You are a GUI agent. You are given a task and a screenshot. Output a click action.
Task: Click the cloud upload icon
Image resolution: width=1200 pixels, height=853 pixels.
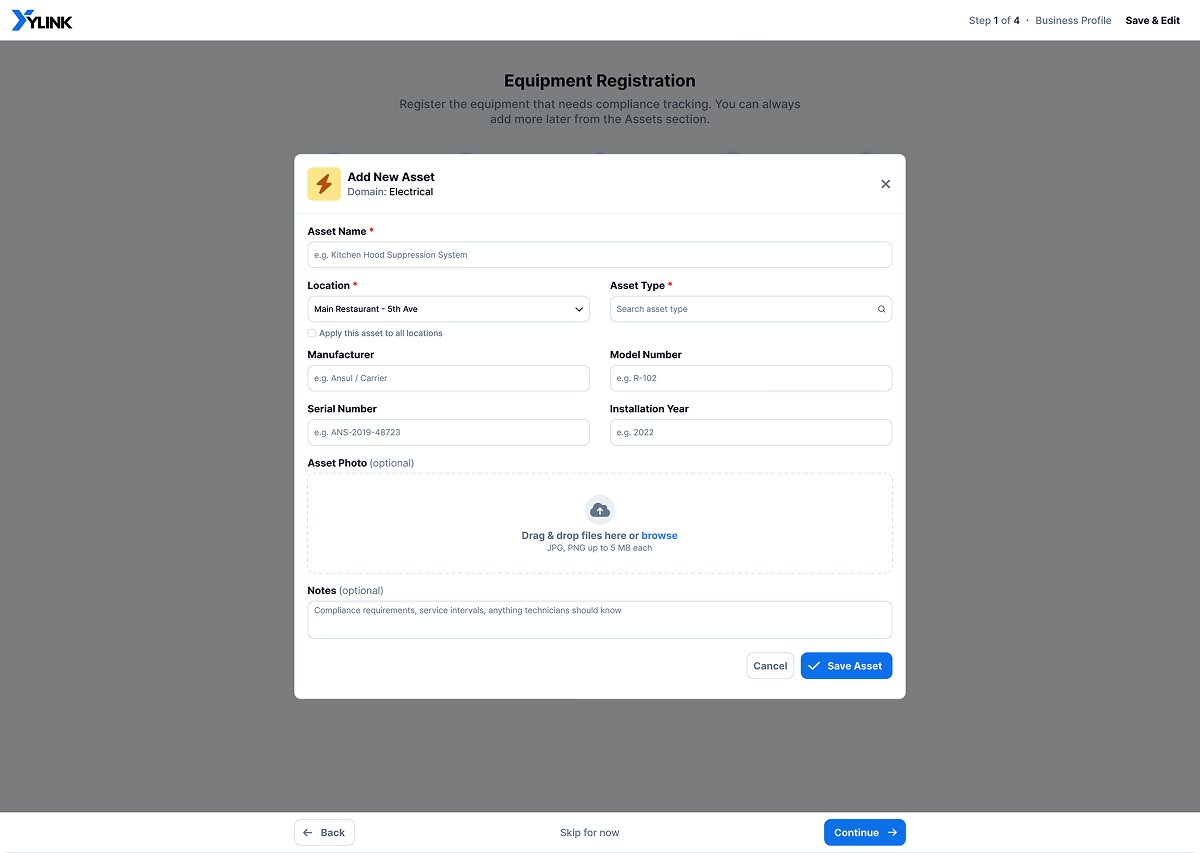point(599,510)
